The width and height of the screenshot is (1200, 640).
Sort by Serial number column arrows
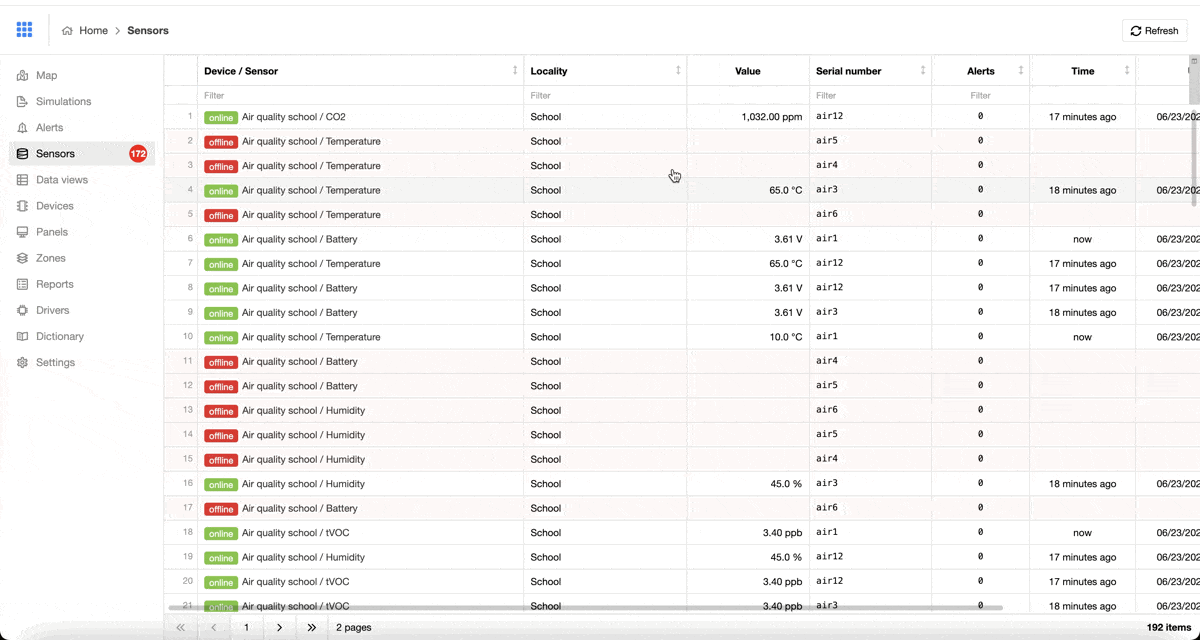tap(923, 71)
